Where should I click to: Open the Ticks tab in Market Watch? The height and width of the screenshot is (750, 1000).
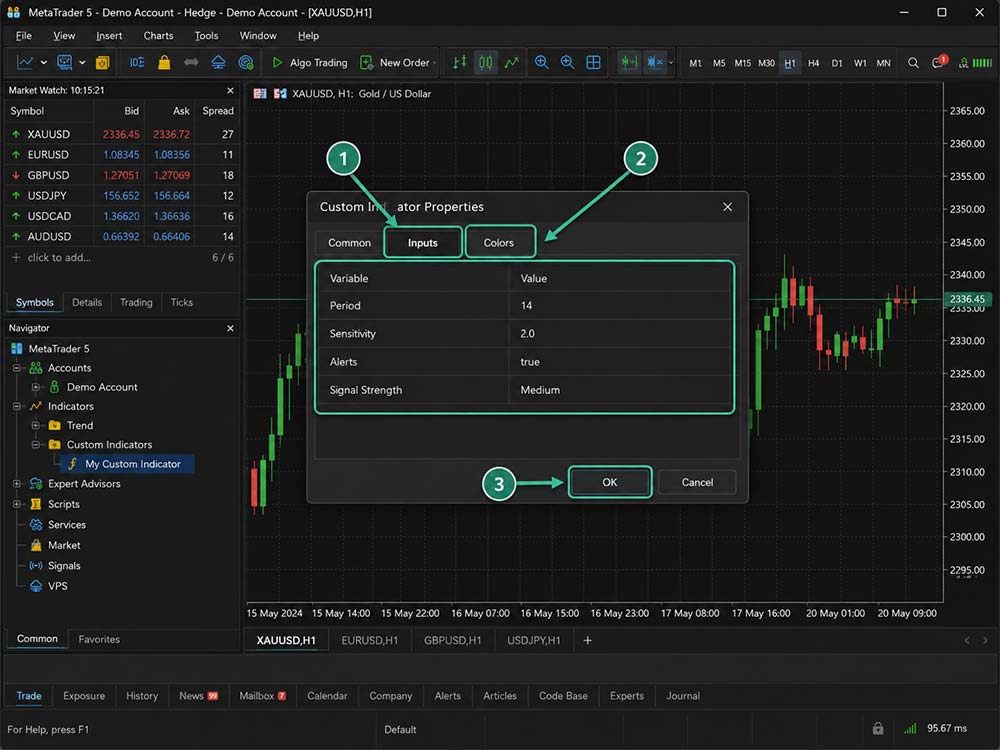pyautogui.click(x=182, y=302)
